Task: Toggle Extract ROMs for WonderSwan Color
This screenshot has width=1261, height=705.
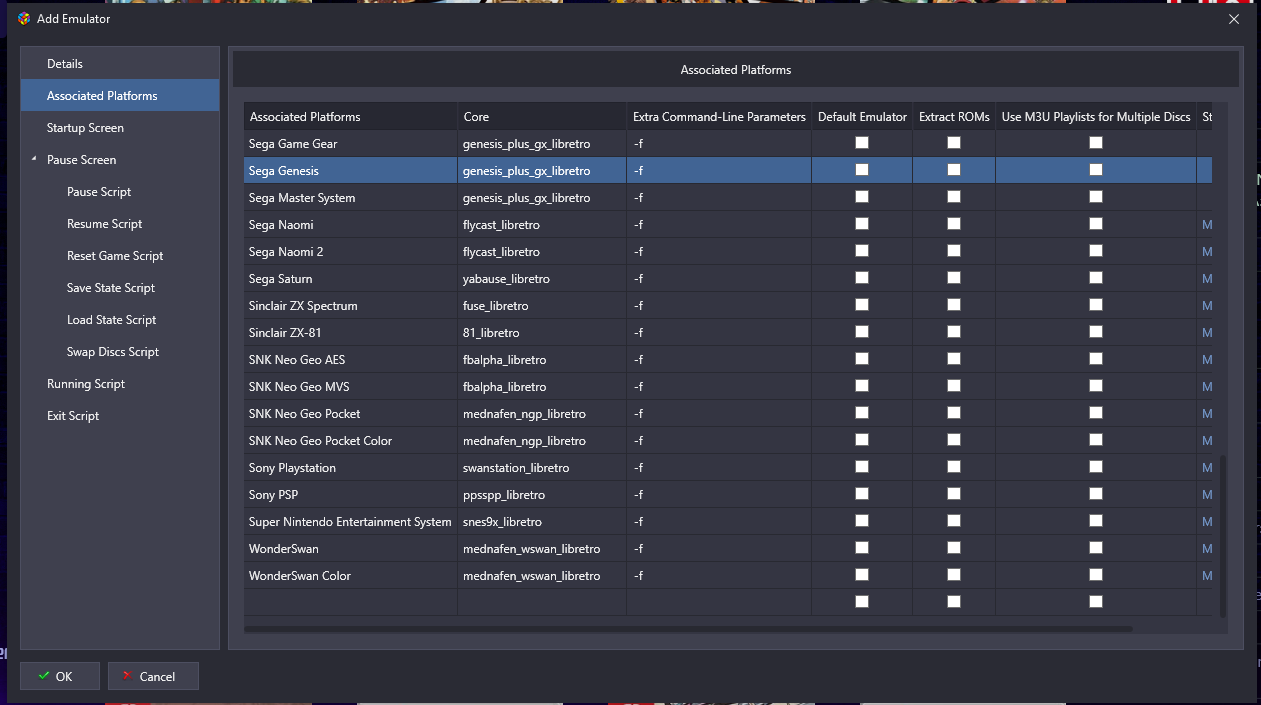Action: pos(954,575)
